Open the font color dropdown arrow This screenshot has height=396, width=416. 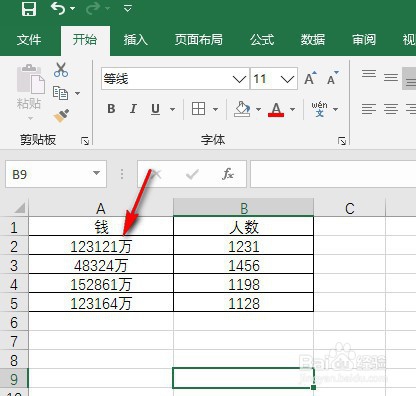pos(292,109)
